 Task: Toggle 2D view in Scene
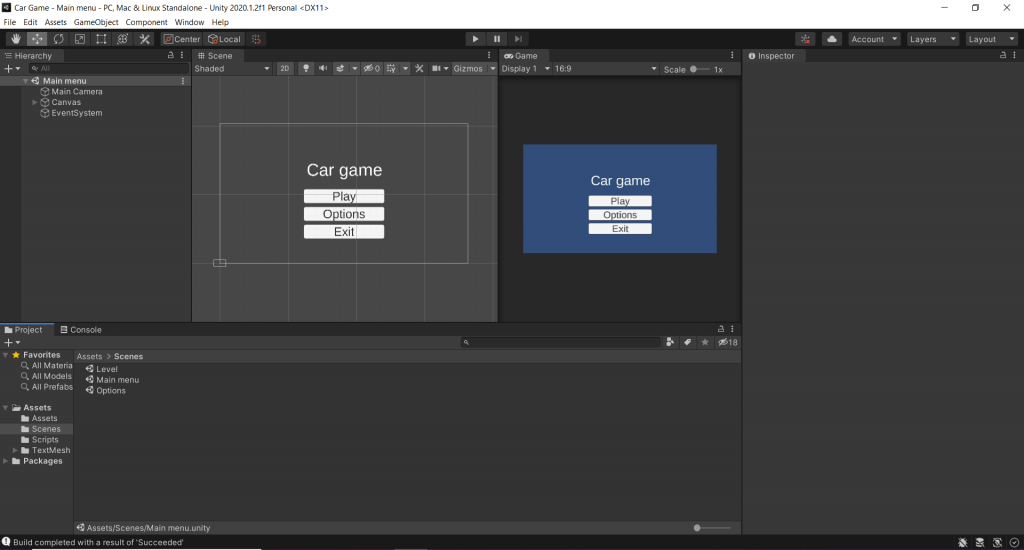pos(284,69)
